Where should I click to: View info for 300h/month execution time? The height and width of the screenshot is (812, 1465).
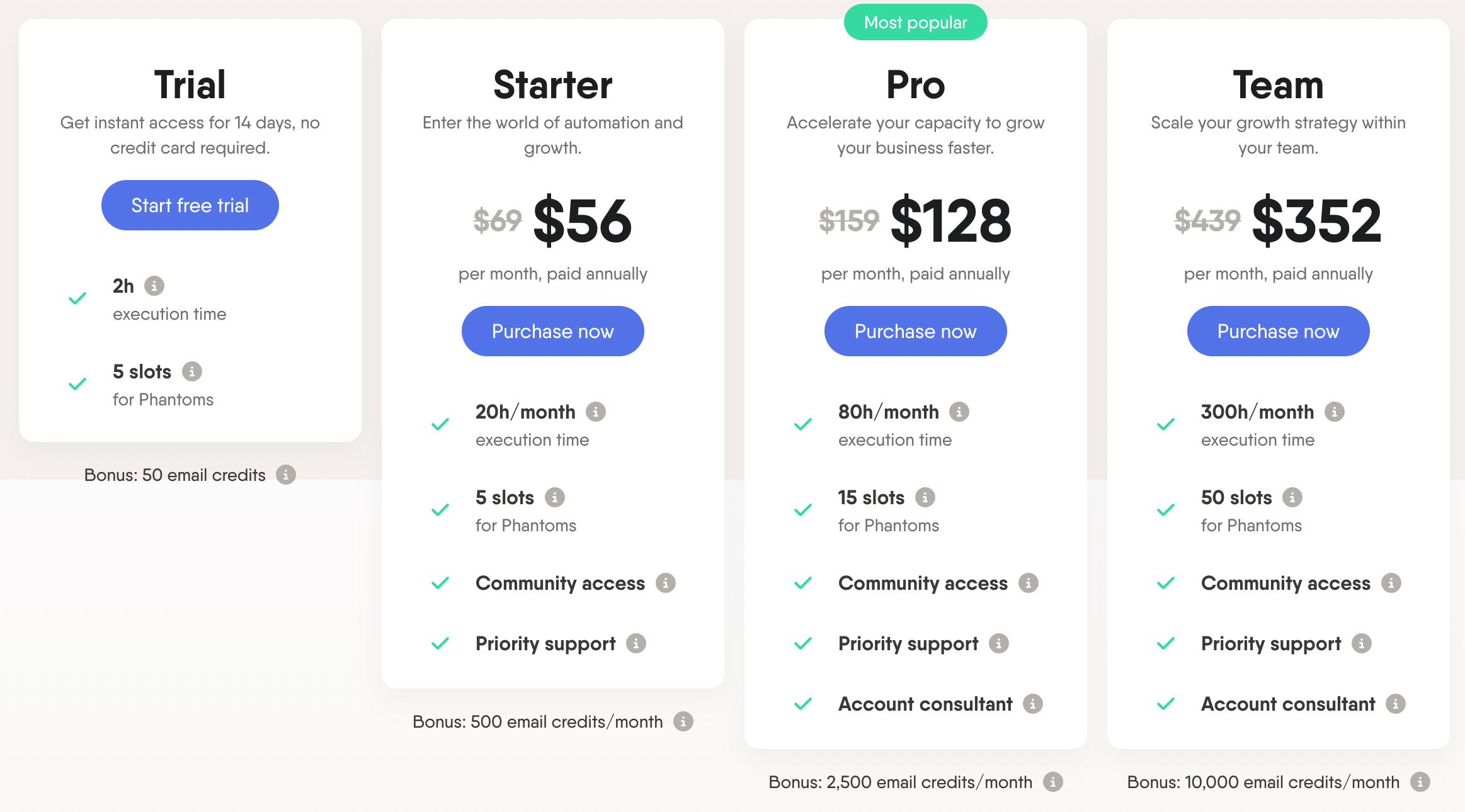1335,412
